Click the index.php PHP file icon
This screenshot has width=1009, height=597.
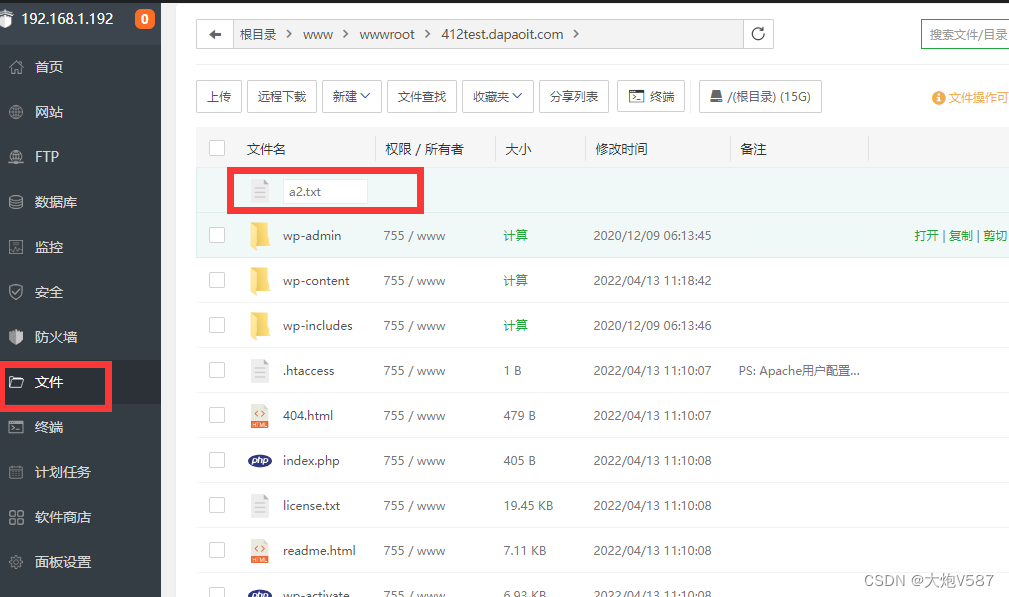tap(260, 461)
